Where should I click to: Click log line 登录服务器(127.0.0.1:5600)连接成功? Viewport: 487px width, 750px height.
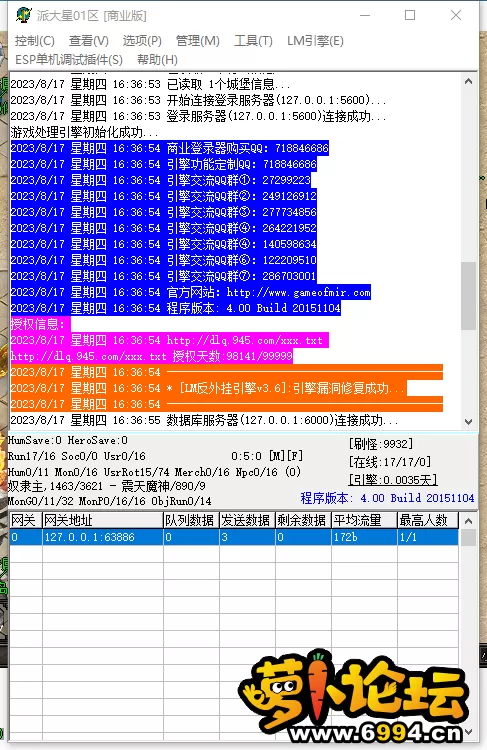click(x=198, y=116)
